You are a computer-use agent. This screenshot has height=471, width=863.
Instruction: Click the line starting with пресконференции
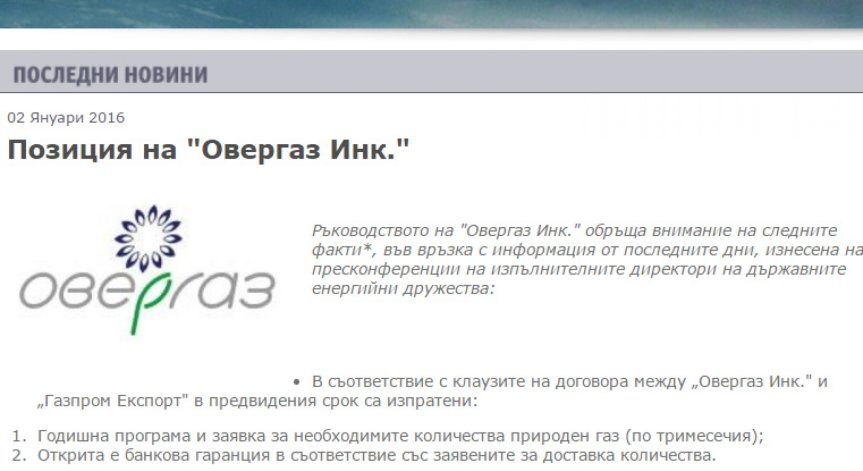tap(579, 269)
